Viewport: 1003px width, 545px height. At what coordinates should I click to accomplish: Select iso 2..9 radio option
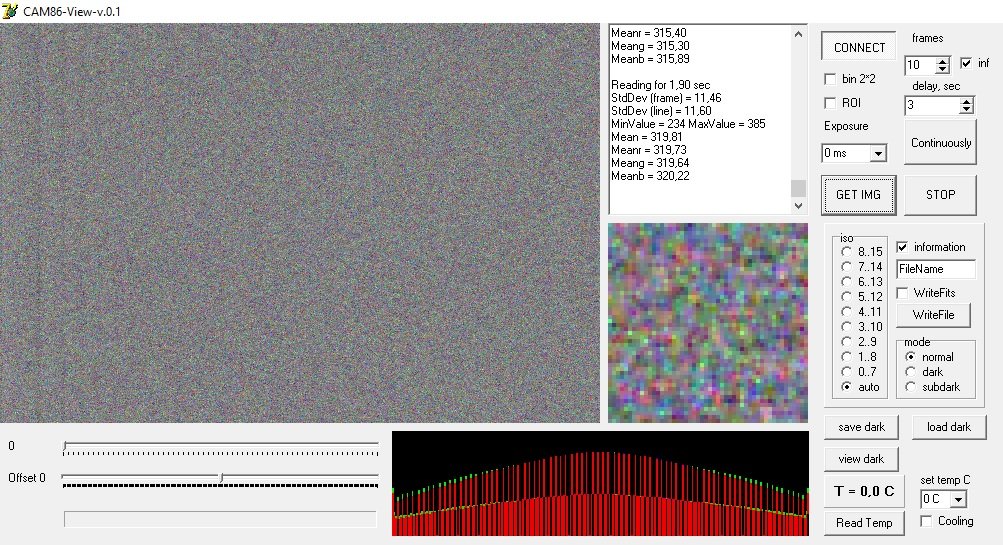coord(846,342)
